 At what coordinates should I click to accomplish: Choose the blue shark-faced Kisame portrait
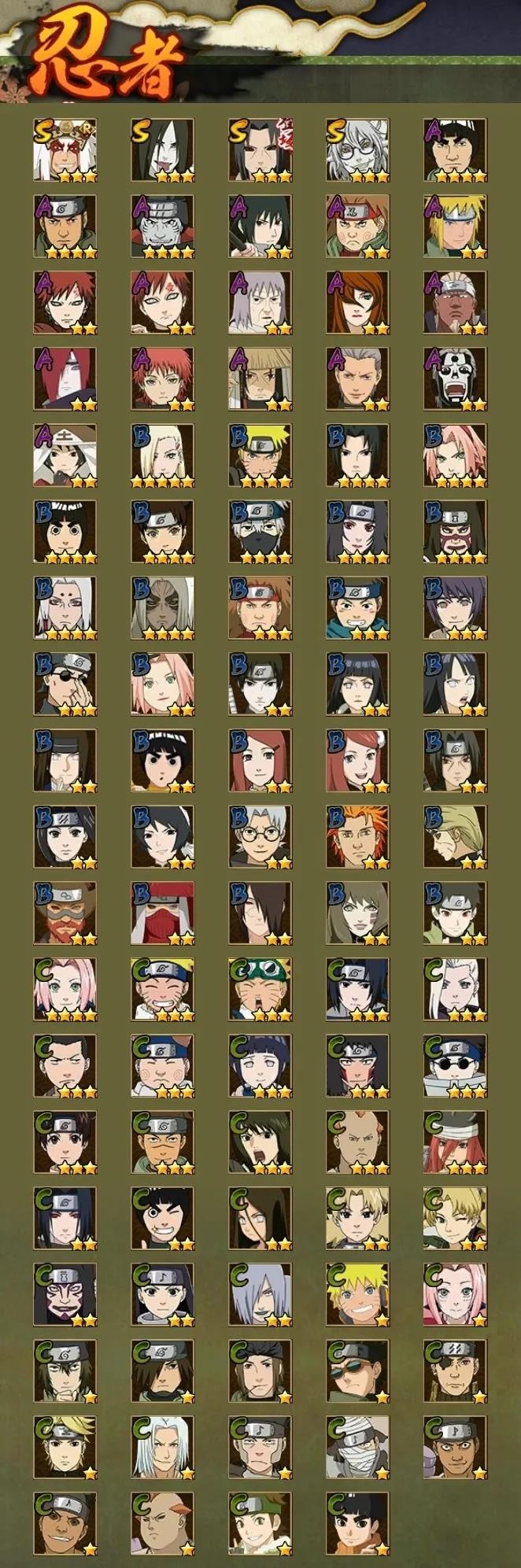[162, 227]
